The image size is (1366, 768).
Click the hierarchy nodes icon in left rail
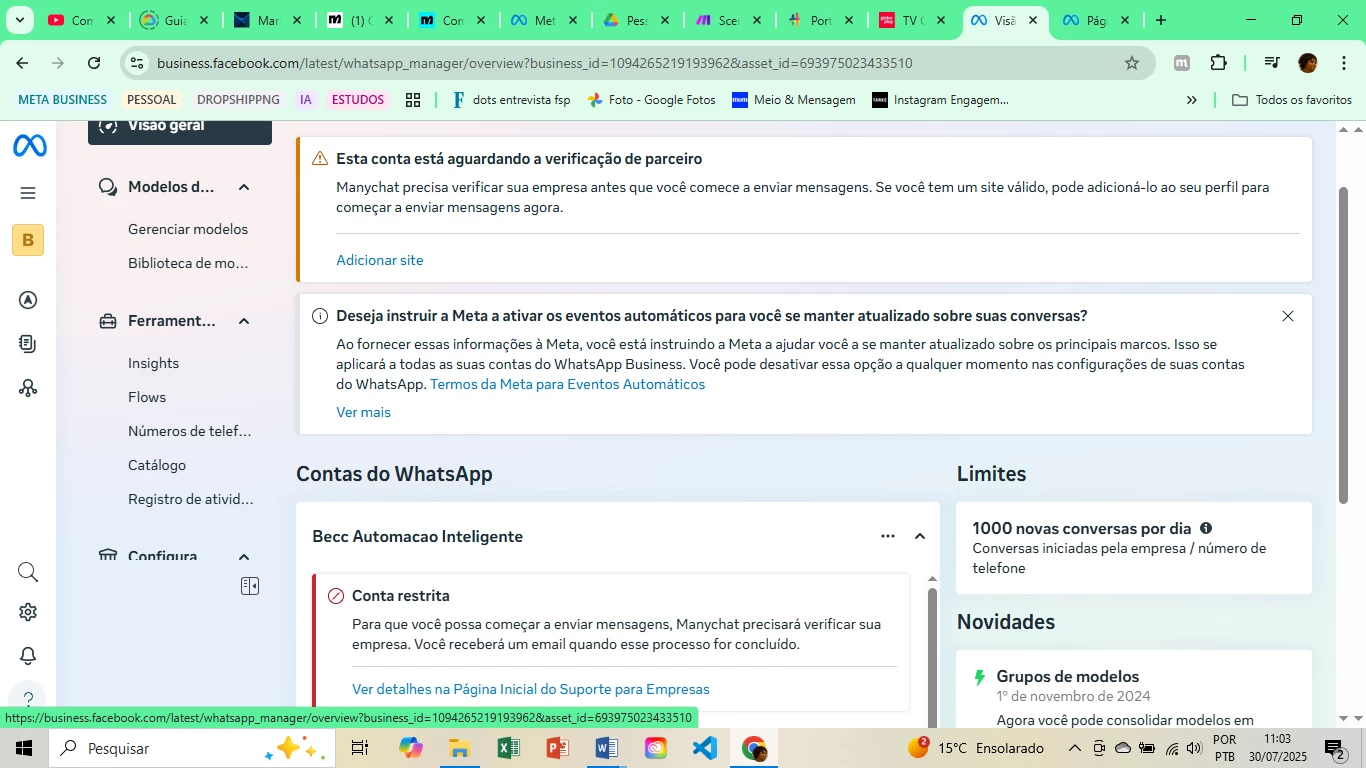(28, 388)
